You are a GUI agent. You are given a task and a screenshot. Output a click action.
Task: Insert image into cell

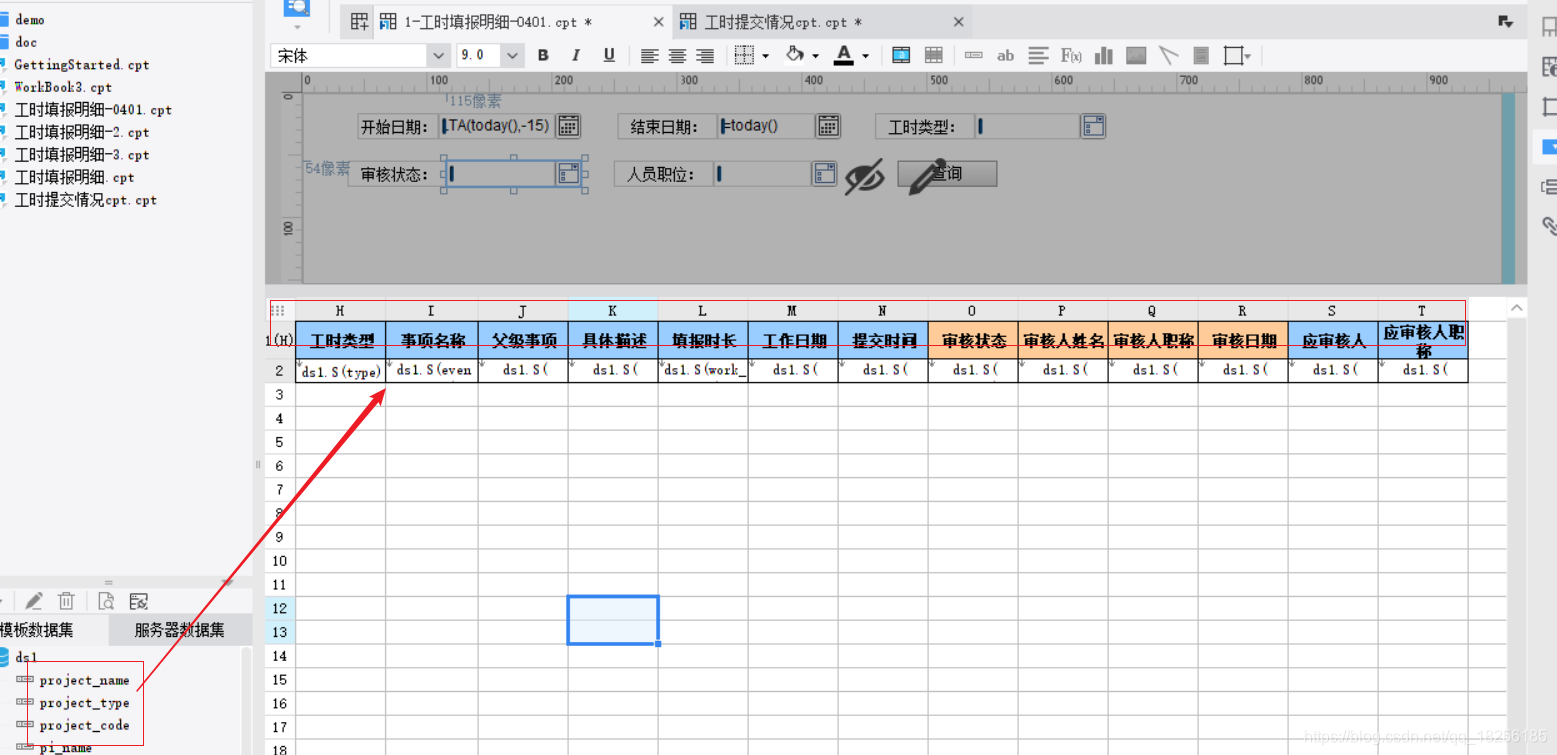click(1136, 55)
